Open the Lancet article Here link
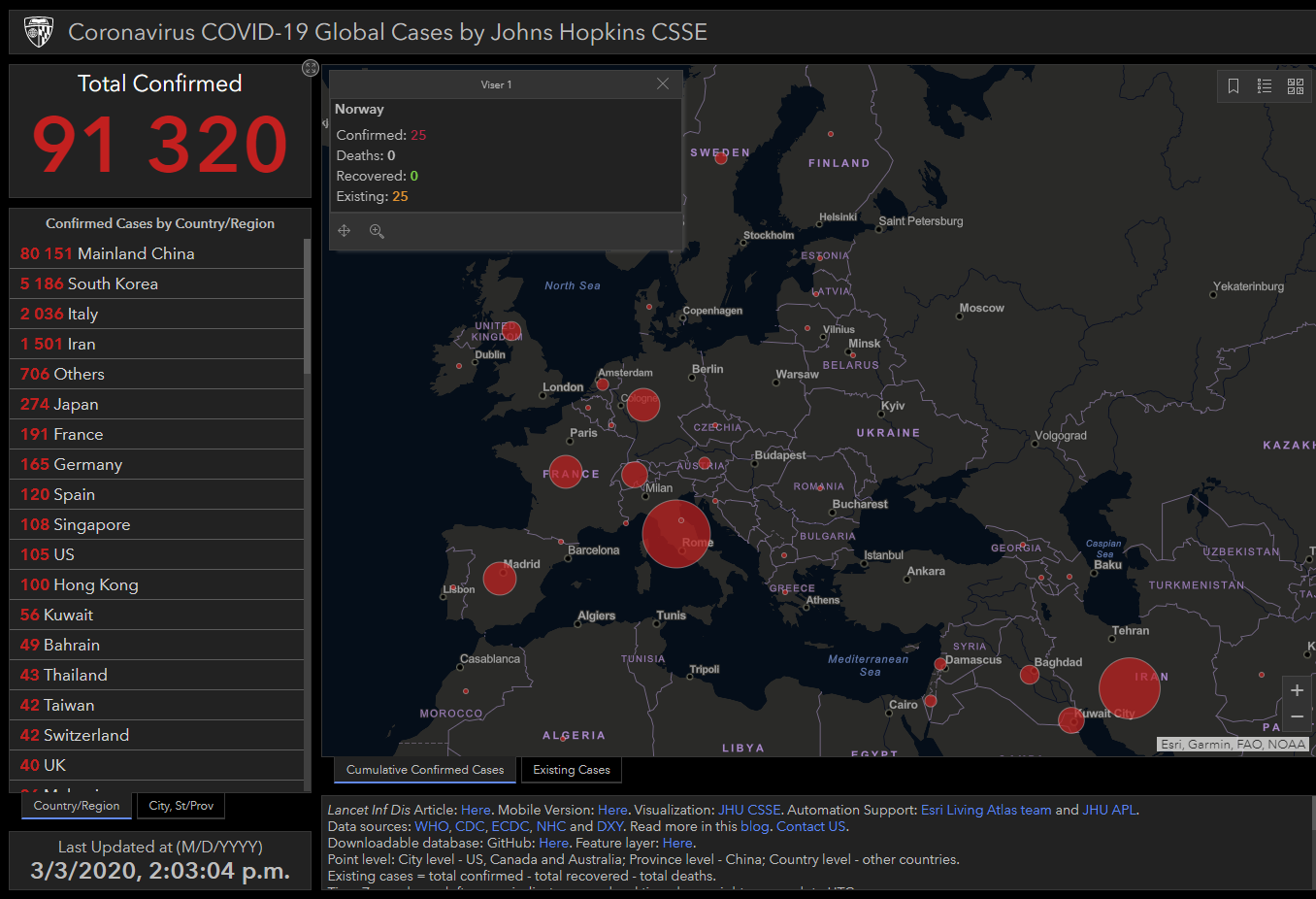 tap(476, 810)
